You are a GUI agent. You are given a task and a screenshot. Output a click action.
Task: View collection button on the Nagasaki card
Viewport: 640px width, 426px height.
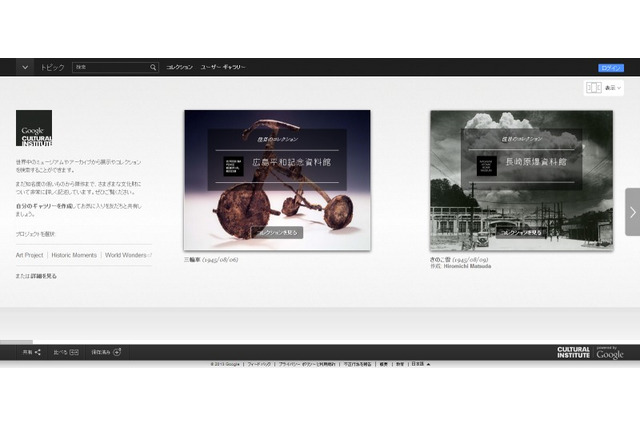click(521, 232)
